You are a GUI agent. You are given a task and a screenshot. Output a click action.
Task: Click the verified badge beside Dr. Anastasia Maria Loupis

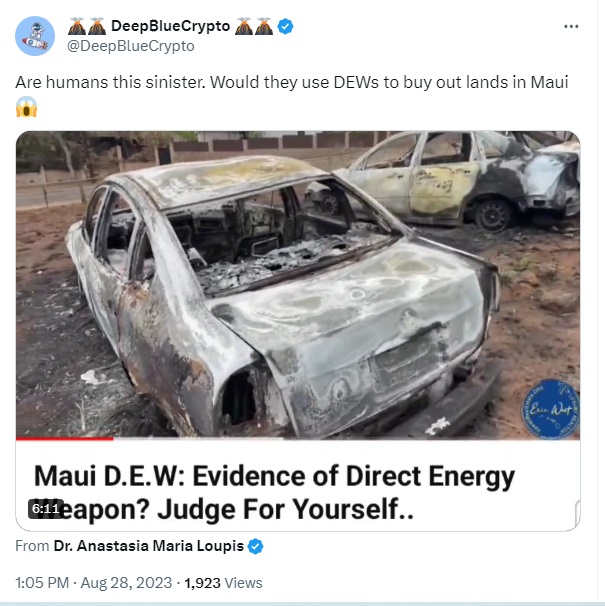(x=255, y=546)
